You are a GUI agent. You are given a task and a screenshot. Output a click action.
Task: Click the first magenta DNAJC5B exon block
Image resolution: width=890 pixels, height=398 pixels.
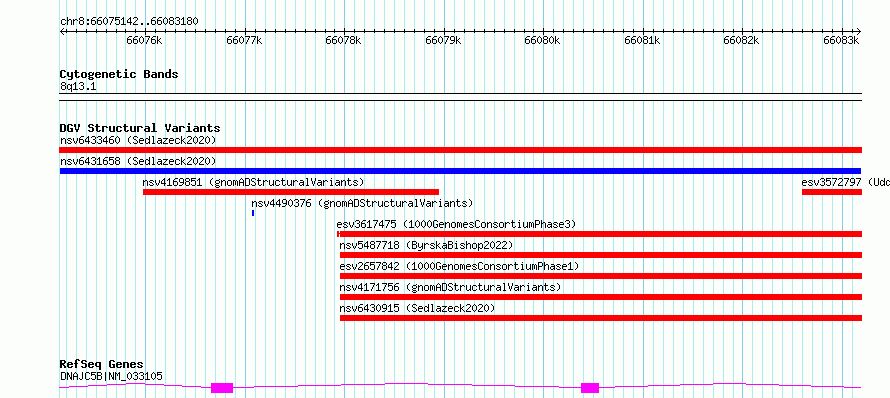tap(222, 388)
